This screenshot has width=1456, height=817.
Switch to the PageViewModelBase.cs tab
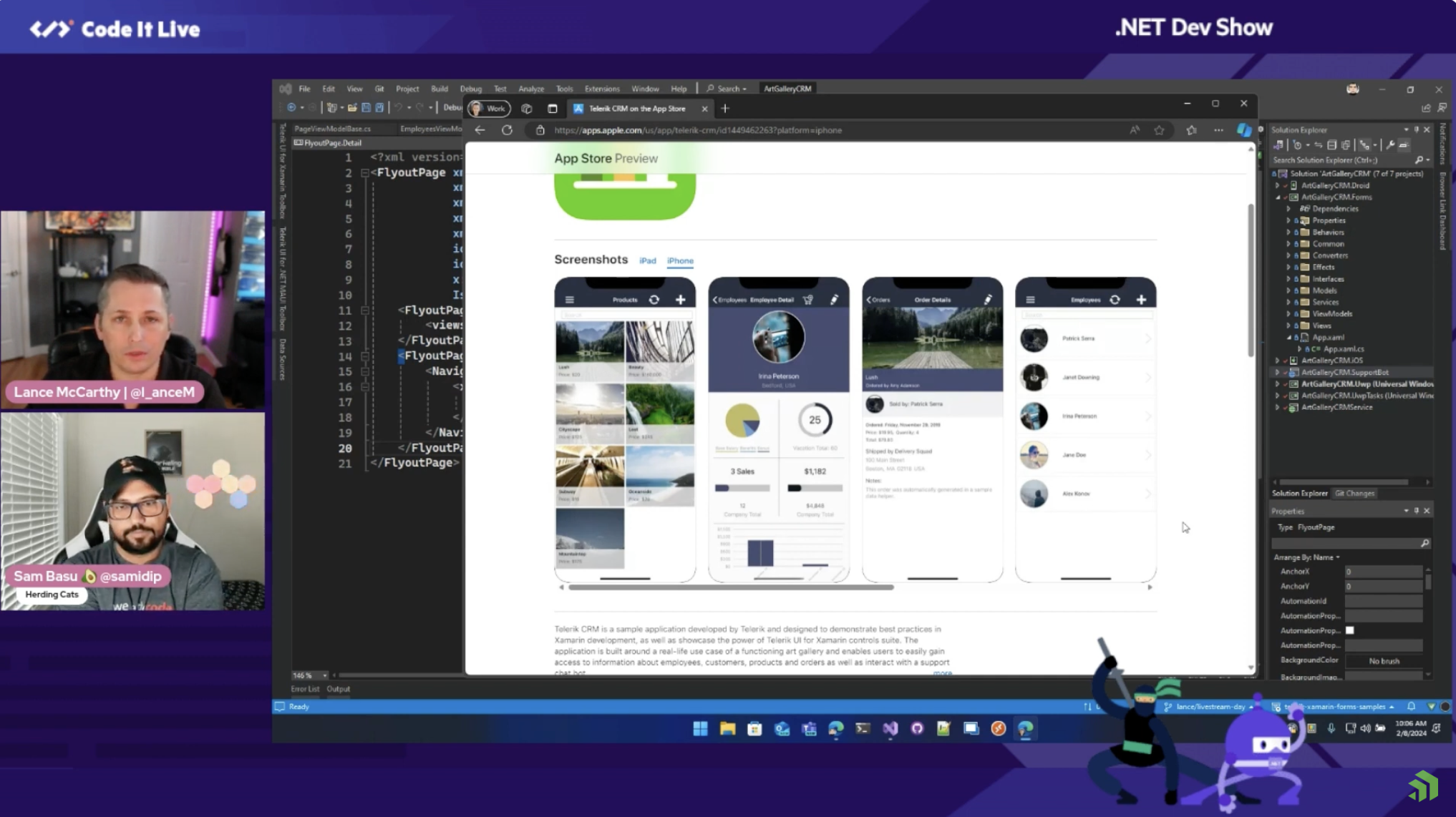[x=333, y=129]
